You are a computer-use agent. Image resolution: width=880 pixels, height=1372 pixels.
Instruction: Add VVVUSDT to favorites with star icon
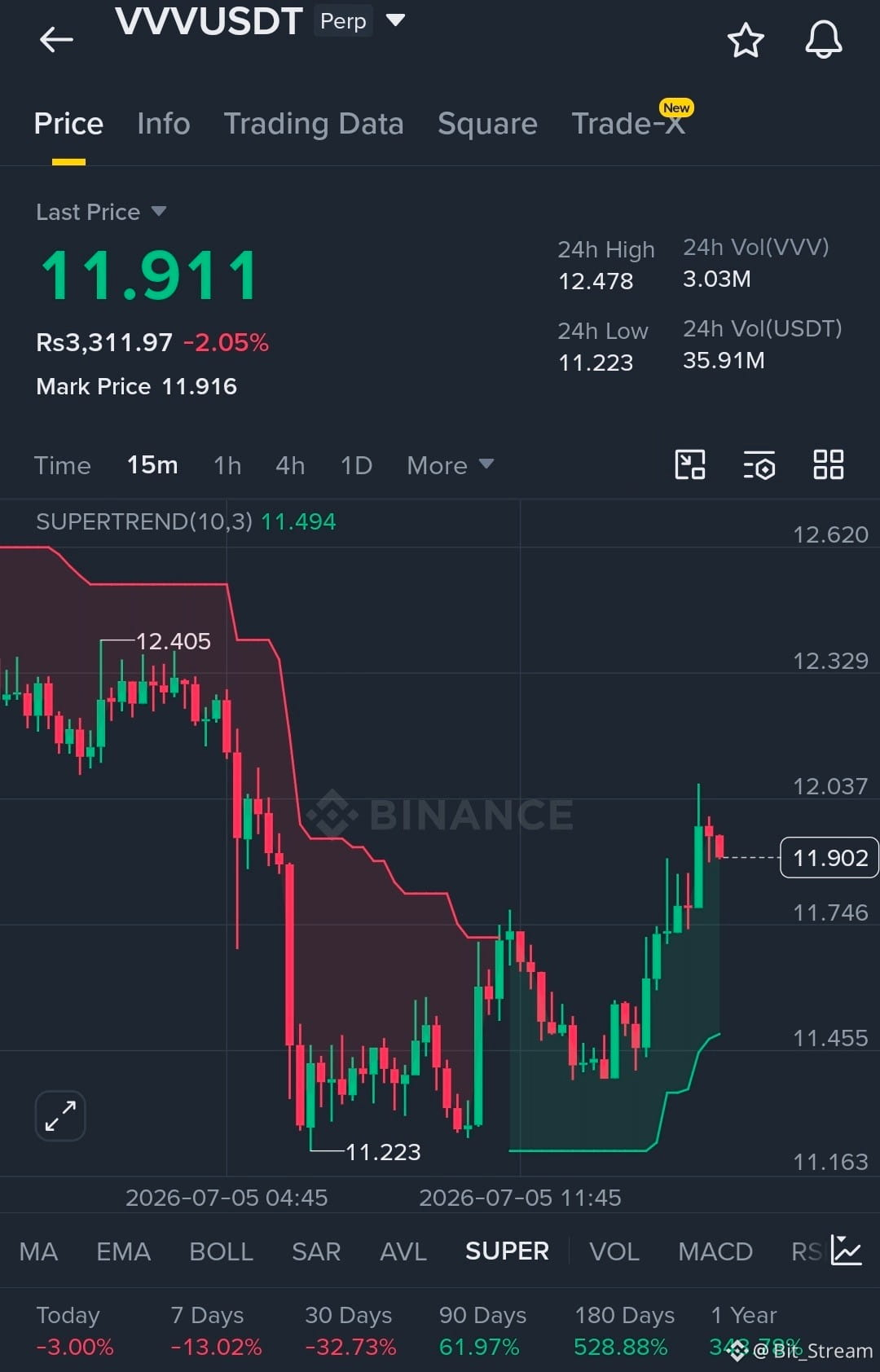pos(746,40)
